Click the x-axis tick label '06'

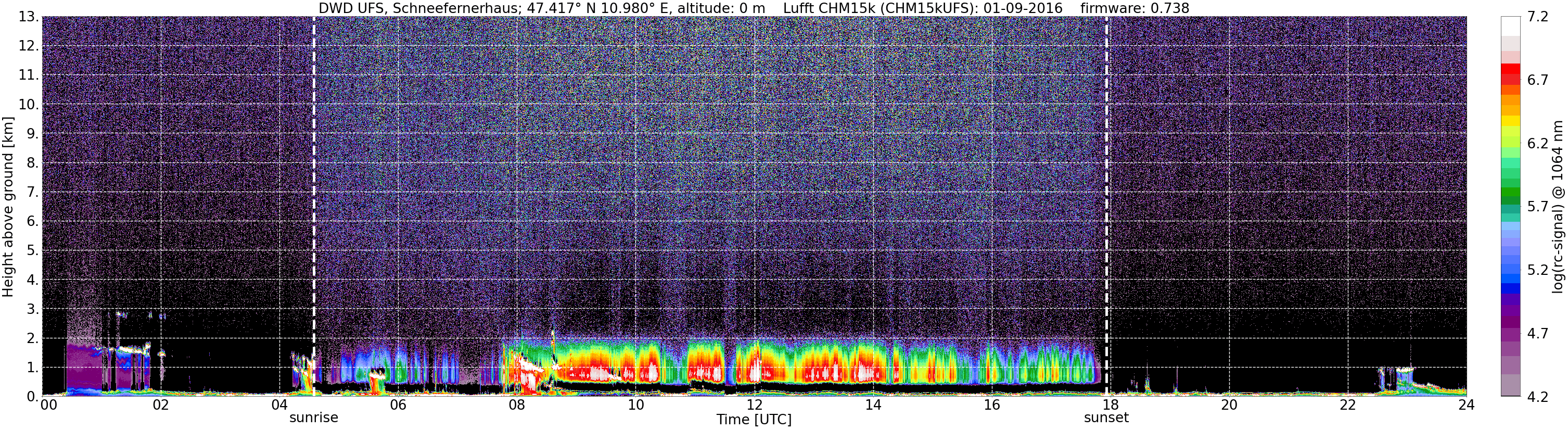(398, 405)
